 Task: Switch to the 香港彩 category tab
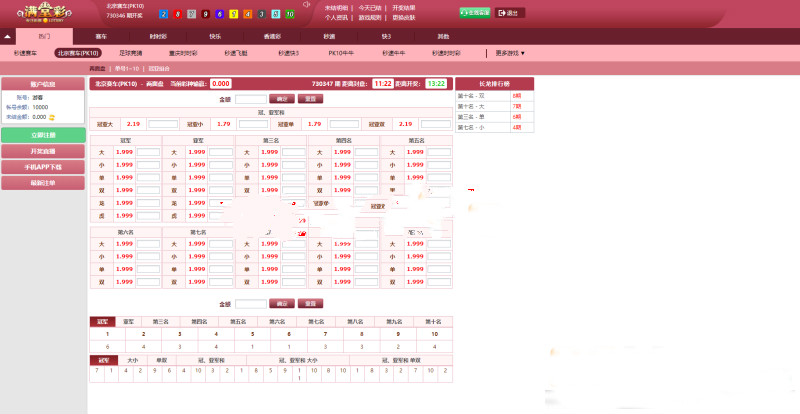(272, 37)
